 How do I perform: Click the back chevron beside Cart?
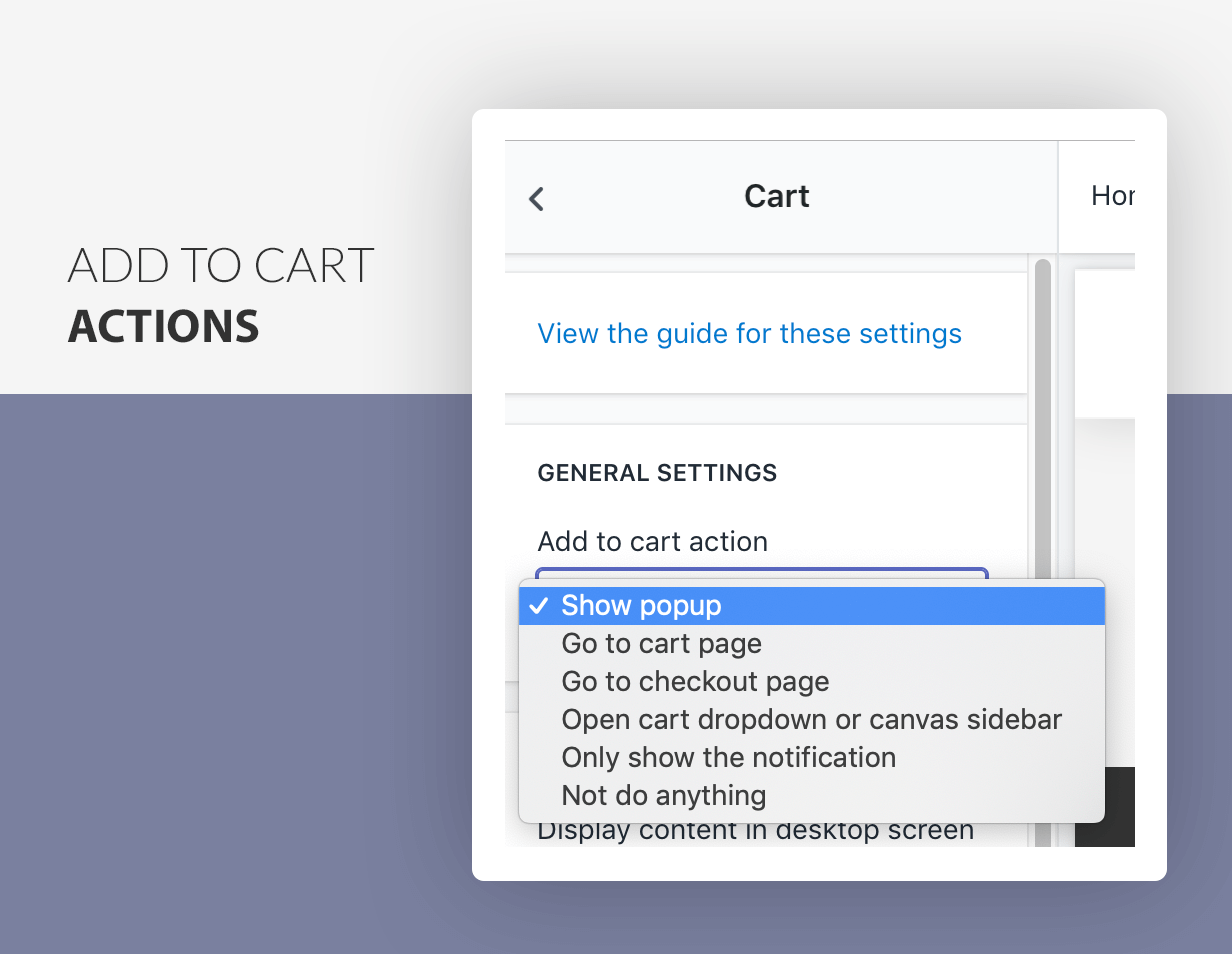coord(536,199)
